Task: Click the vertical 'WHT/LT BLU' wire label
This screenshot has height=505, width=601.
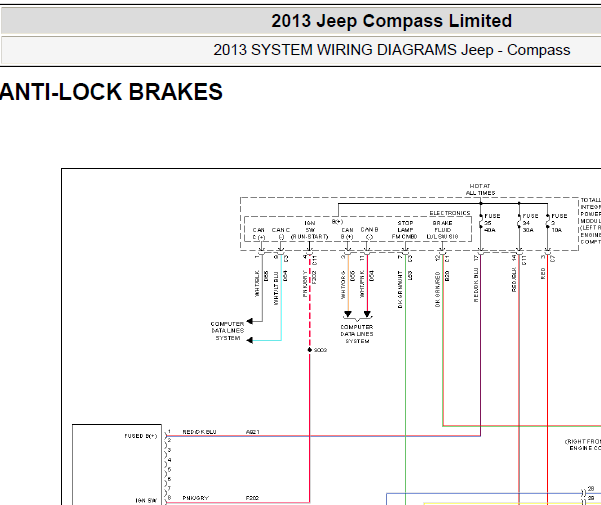Action: [x=276, y=288]
